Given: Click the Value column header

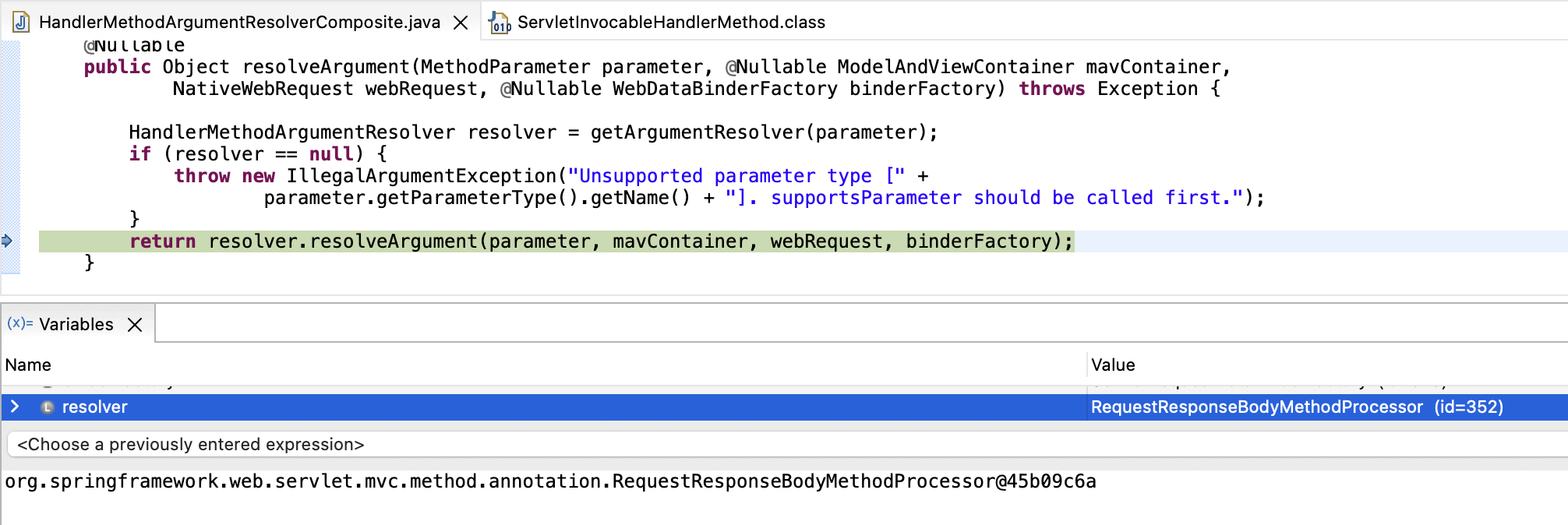Looking at the screenshot, I should [1113, 365].
